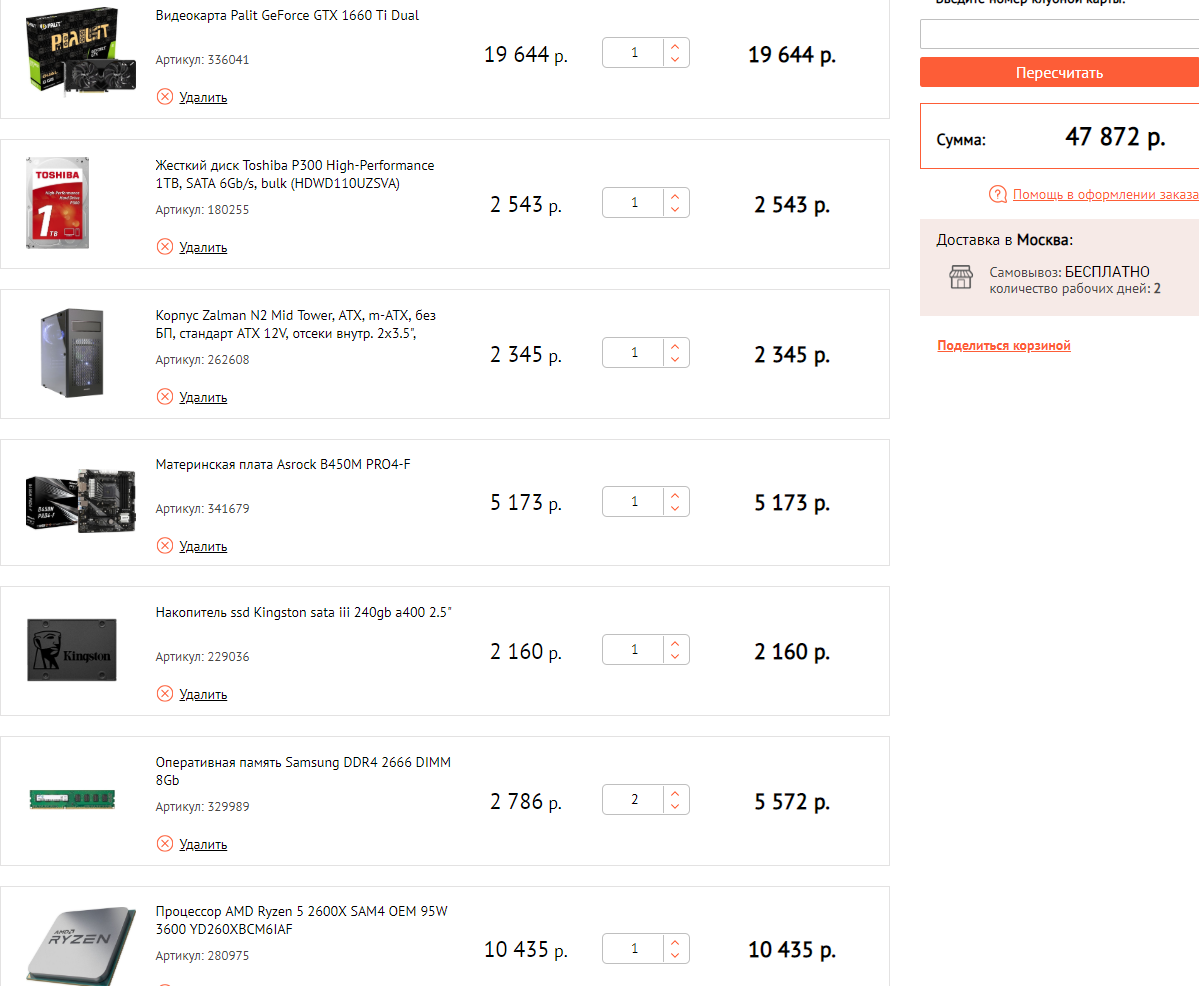
Task: Click the pickup store icon in the delivery box
Action: pos(960,278)
